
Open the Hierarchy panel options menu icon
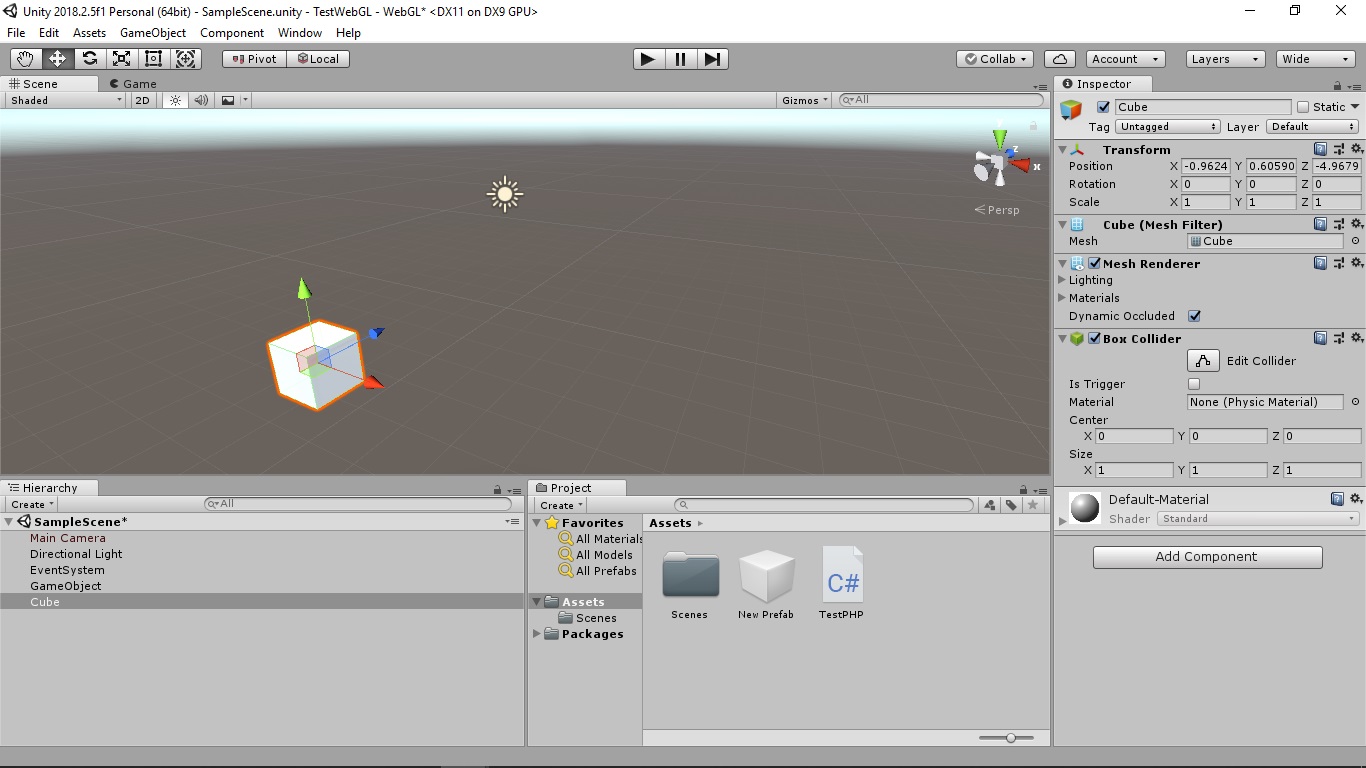(514, 489)
